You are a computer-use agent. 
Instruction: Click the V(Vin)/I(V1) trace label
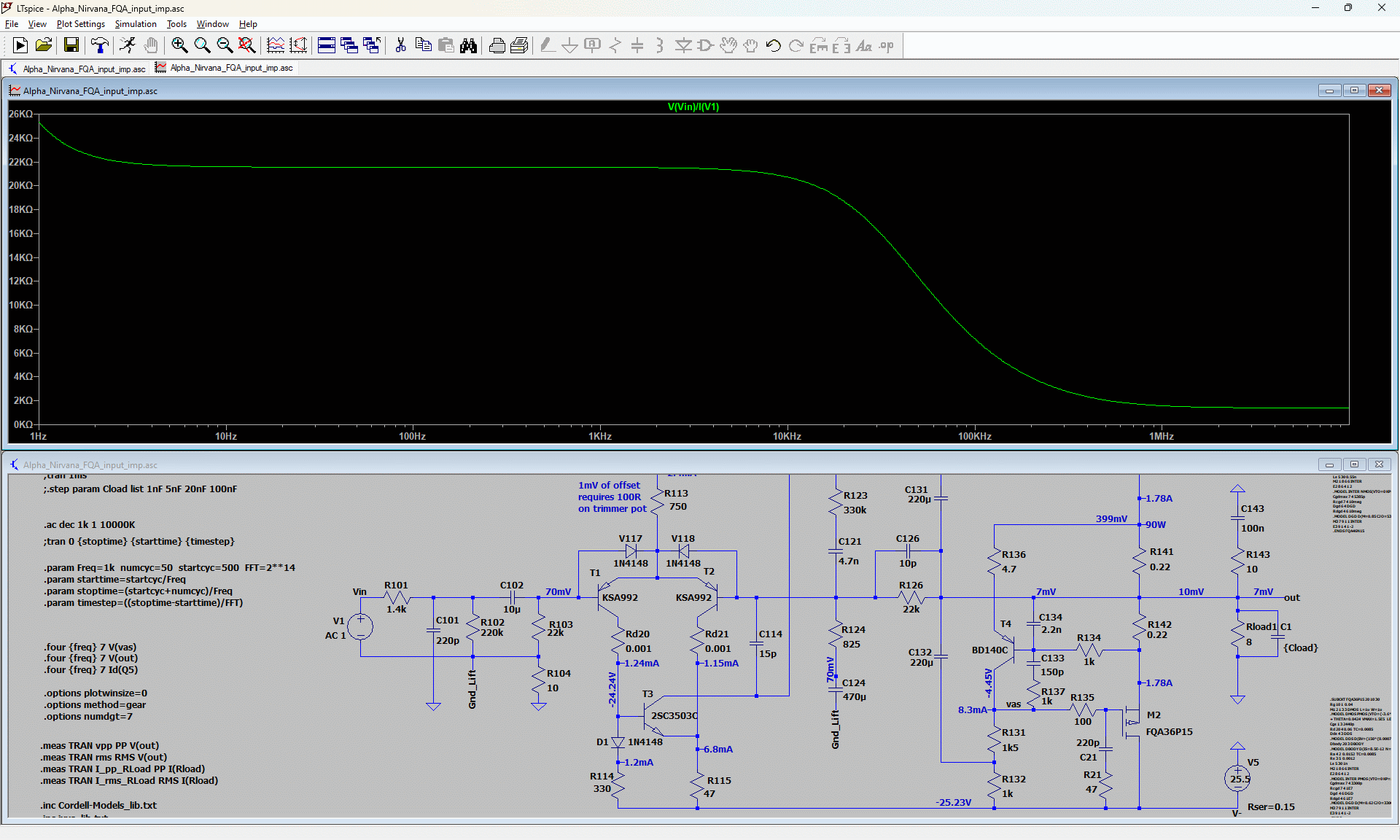(693, 106)
